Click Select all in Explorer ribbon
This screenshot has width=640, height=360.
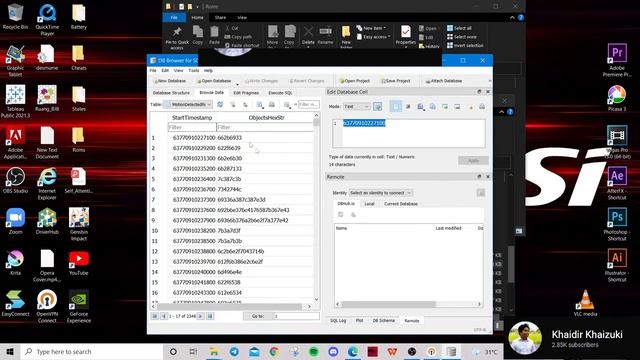[459, 28]
